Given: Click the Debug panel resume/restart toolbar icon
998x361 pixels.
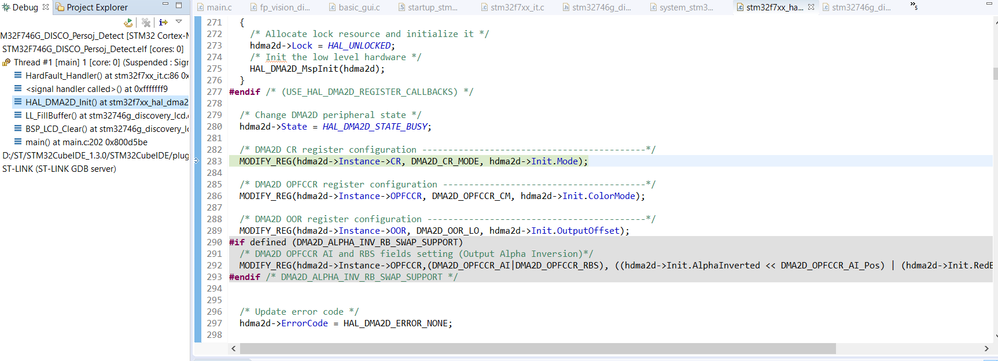Looking at the screenshot, I should (x=129, y=22).
